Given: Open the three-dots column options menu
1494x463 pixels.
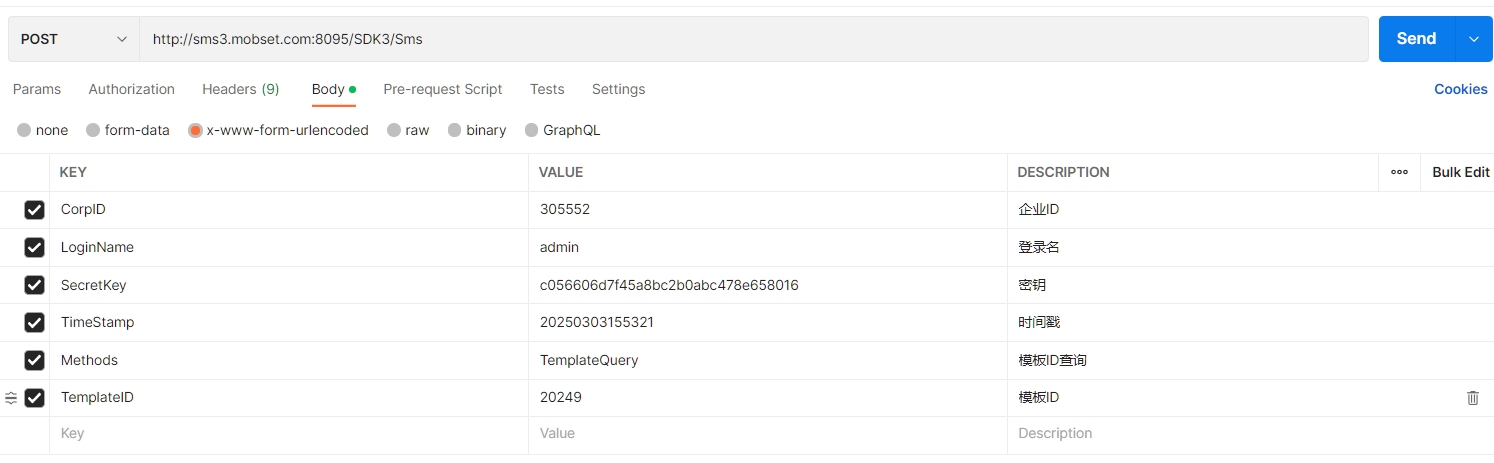Looking at the screenshot, I should [1399, 172].
